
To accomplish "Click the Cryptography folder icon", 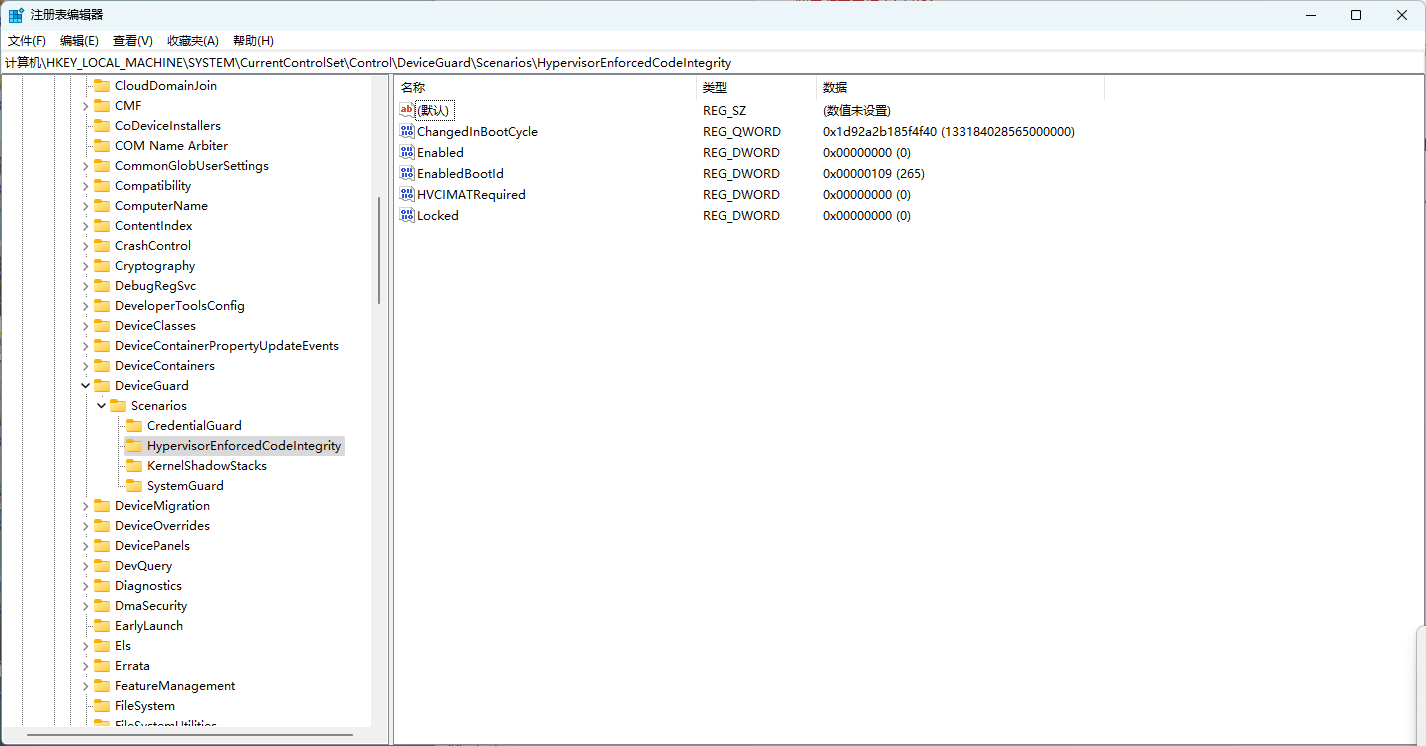I will [102, 265].
